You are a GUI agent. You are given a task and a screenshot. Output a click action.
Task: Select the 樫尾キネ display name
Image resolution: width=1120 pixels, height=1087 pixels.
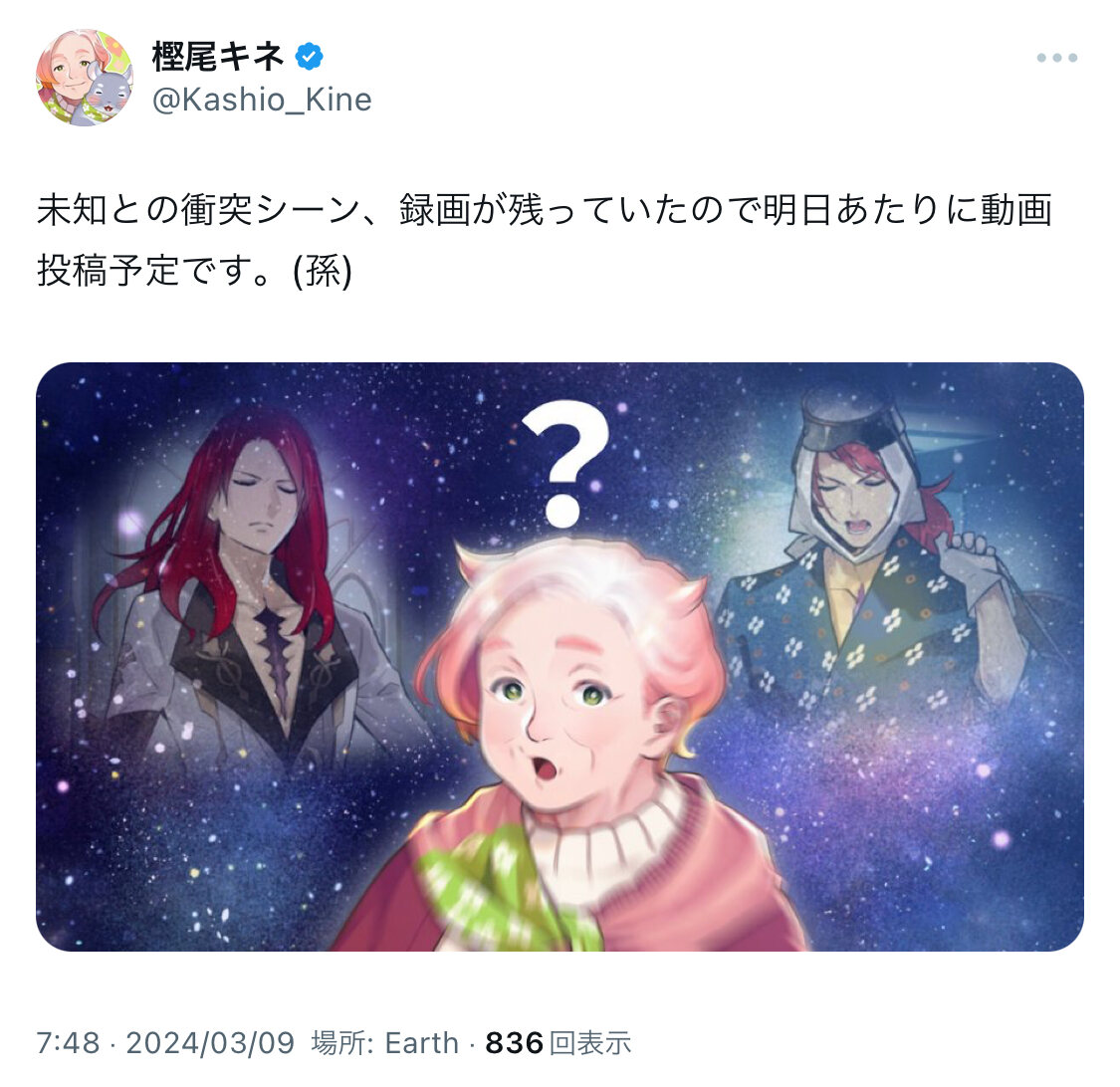coord(219,57)
